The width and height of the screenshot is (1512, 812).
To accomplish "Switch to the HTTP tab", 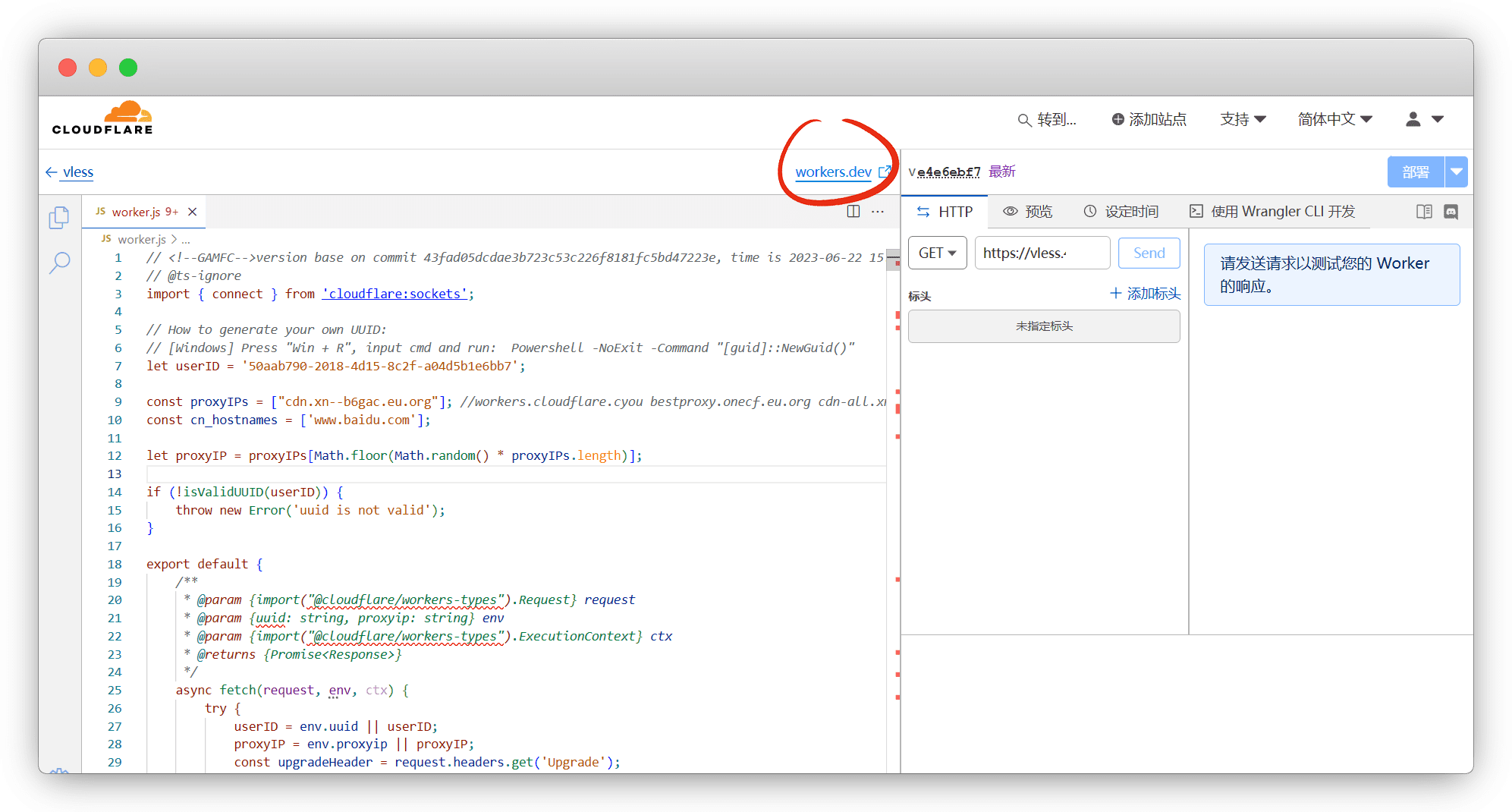I will coord(945,212).
